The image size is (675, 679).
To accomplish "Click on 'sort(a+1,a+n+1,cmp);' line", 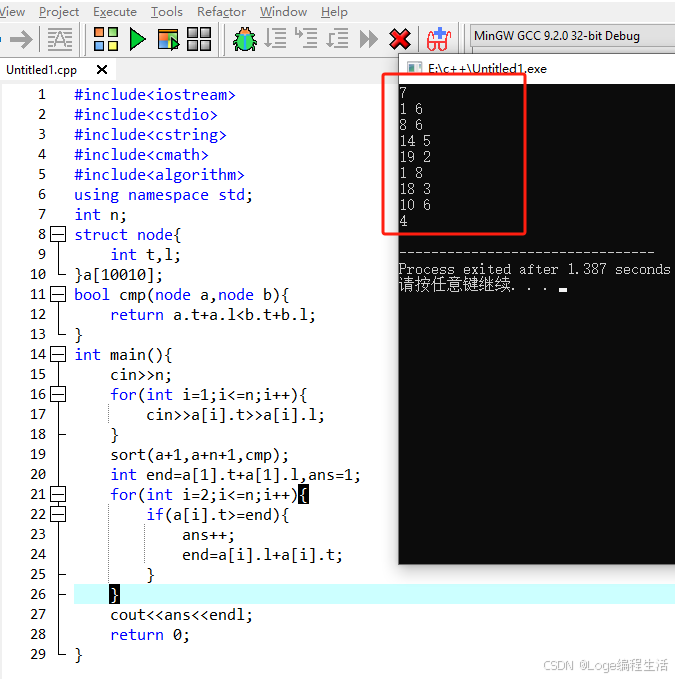I will [x=199, y=455].
